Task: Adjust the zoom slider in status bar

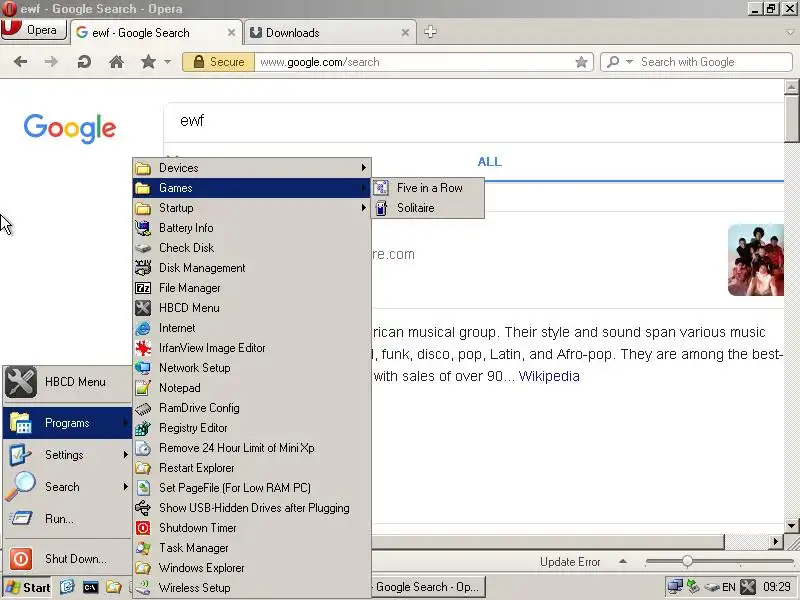Action: click(x=687, y=561)
